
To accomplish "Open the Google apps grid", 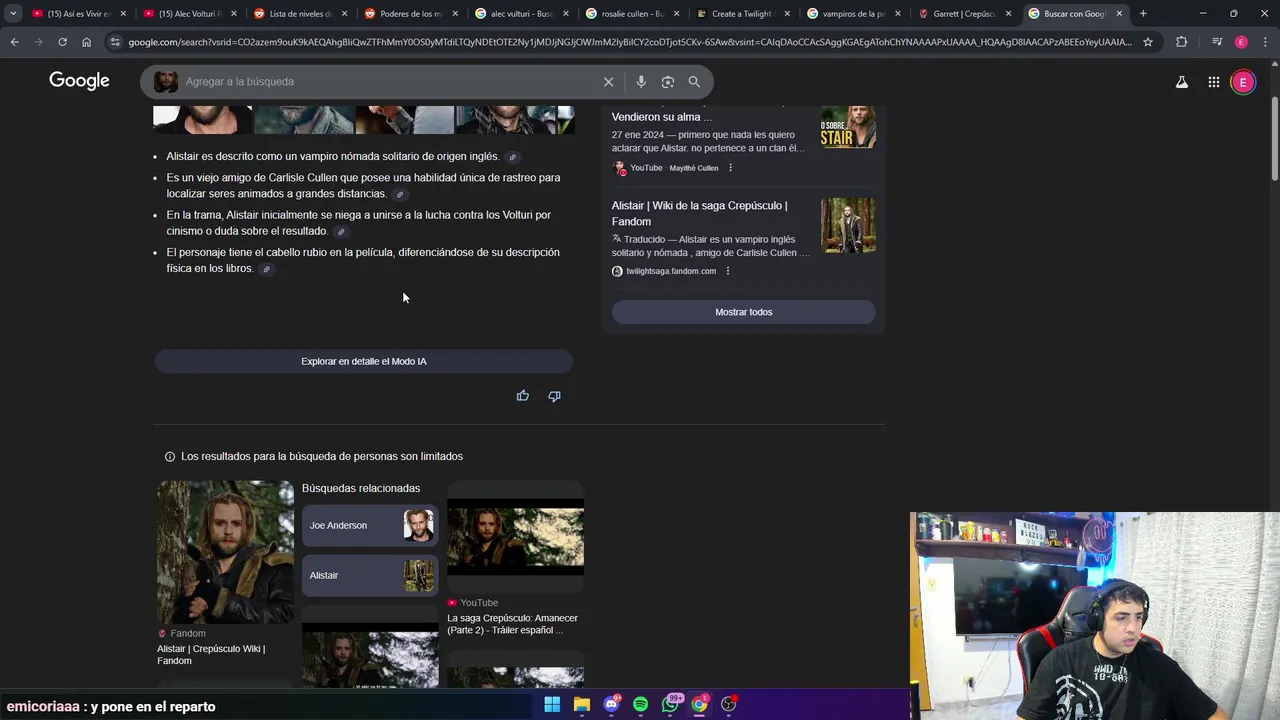I will click(1213, 82).
